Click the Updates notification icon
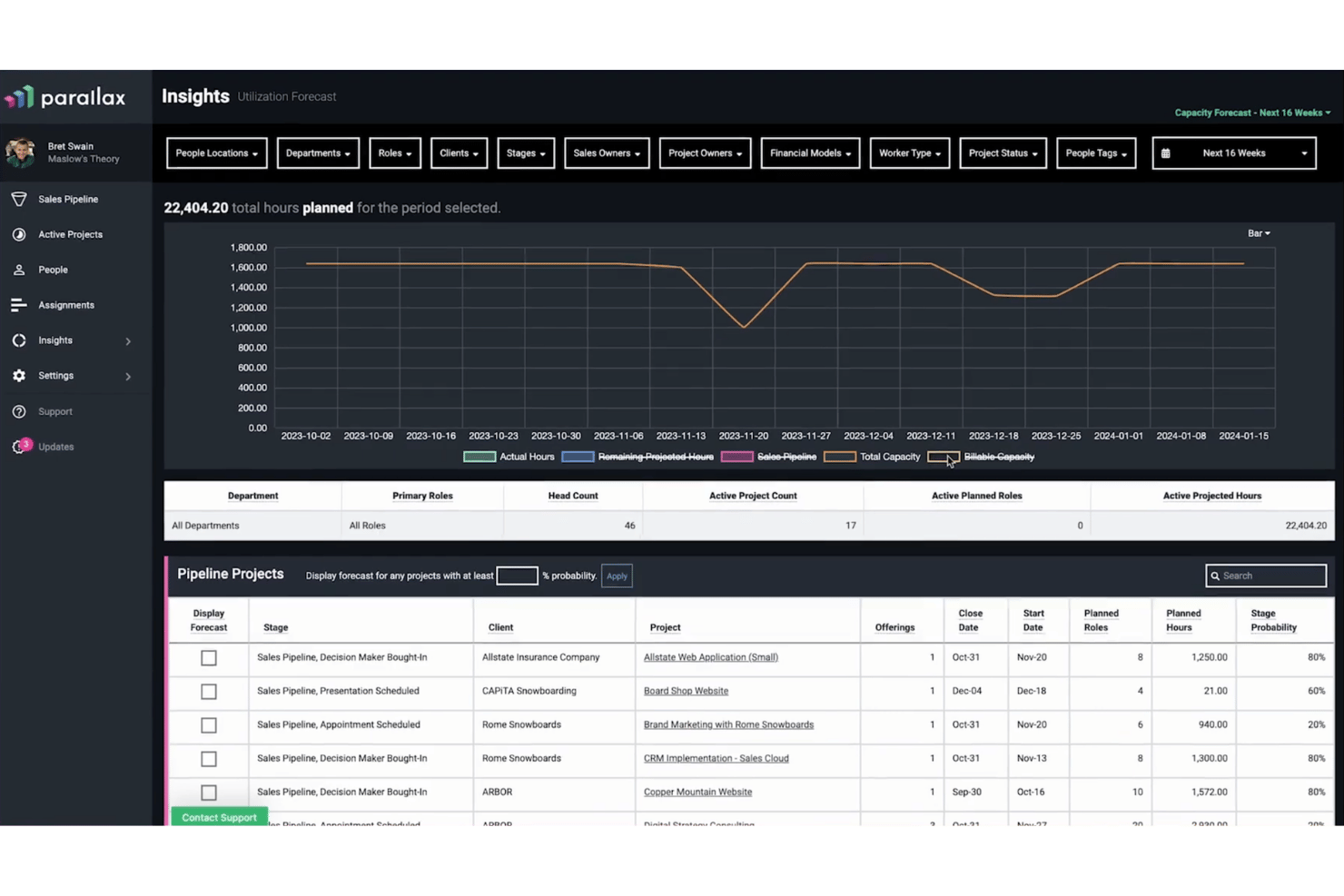 (20, 446)
